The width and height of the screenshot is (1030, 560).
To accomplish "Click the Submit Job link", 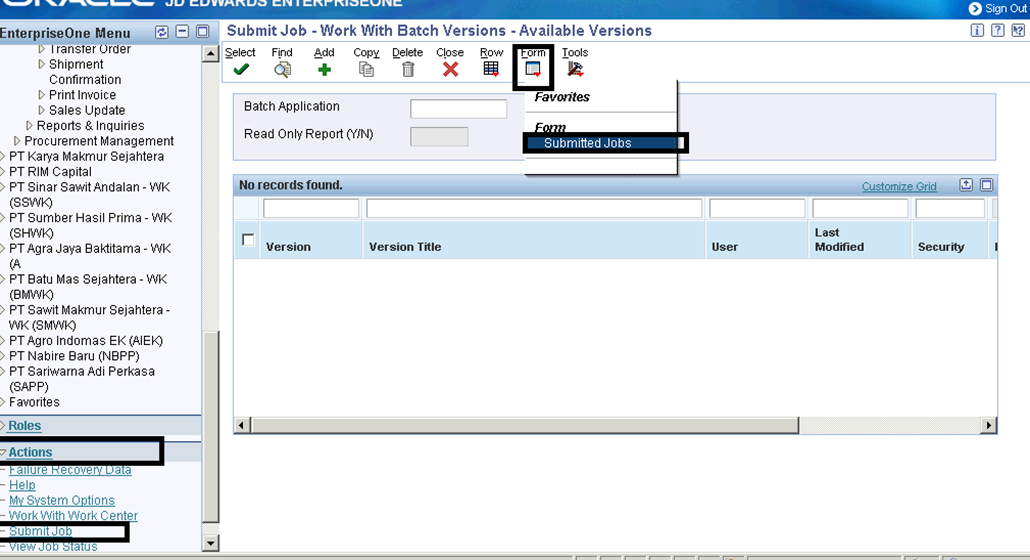I will point(41,531).
